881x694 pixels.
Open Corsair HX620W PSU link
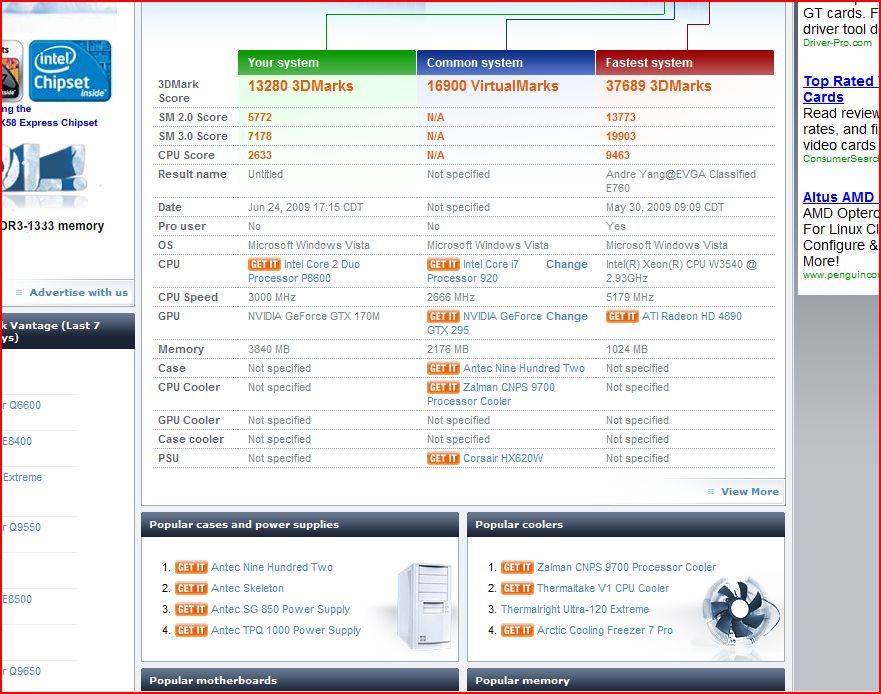pos(503,458)
